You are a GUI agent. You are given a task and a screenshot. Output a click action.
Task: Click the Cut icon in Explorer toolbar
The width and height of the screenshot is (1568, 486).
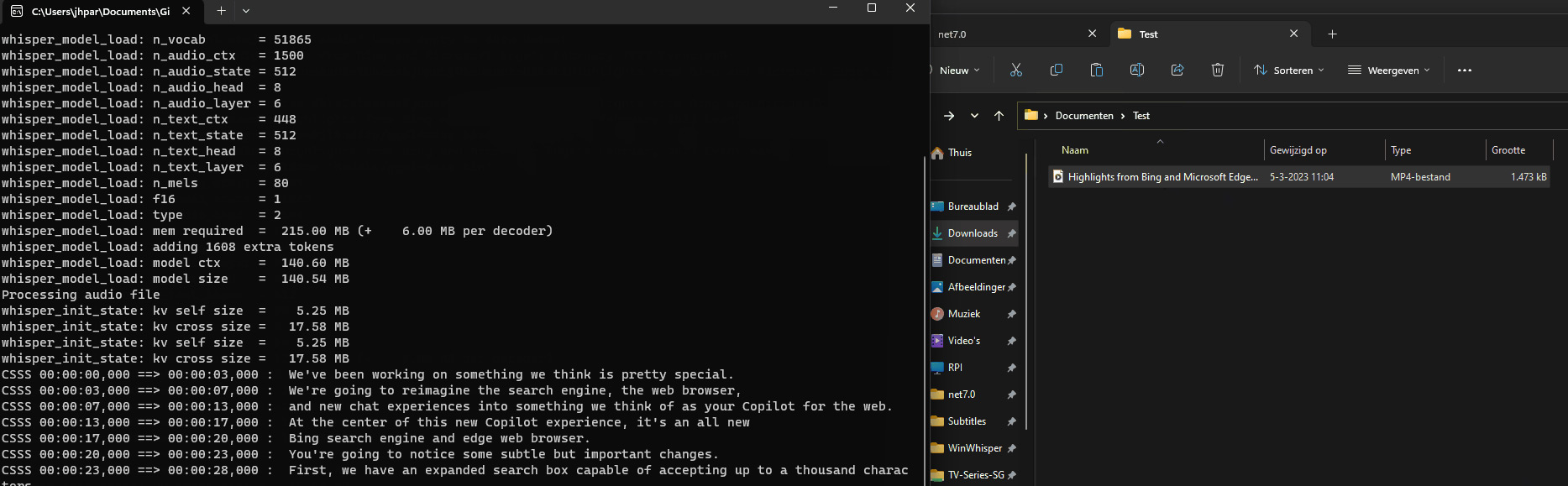point(1016,71)
